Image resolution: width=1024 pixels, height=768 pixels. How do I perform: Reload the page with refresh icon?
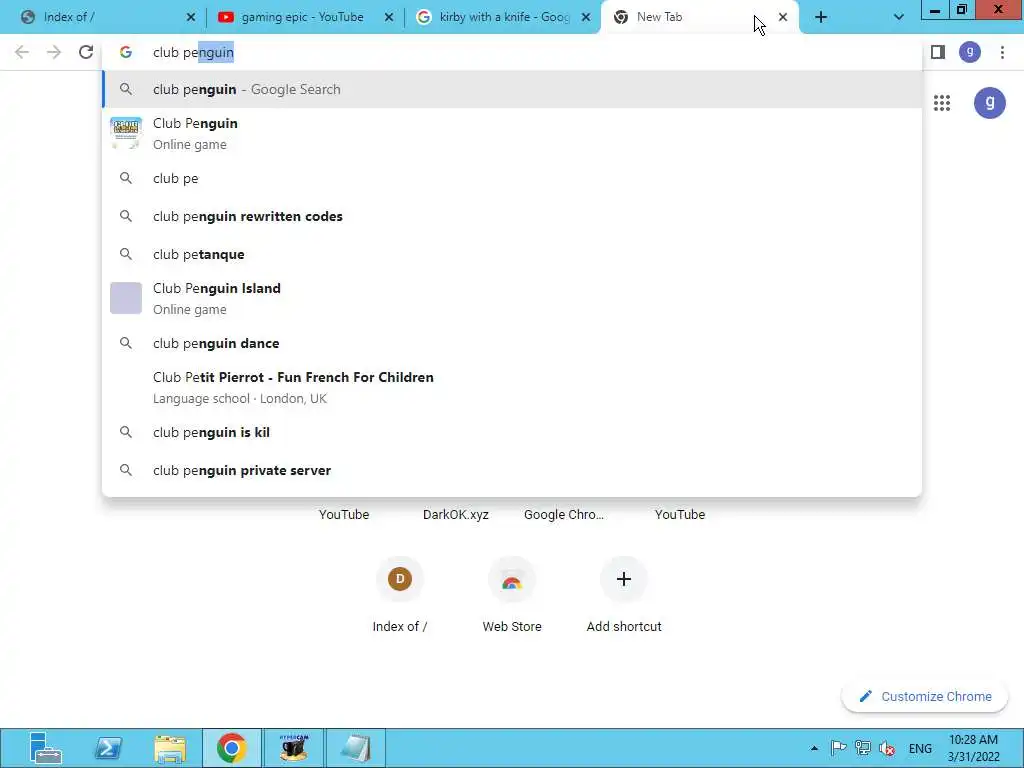coord(86,52)
